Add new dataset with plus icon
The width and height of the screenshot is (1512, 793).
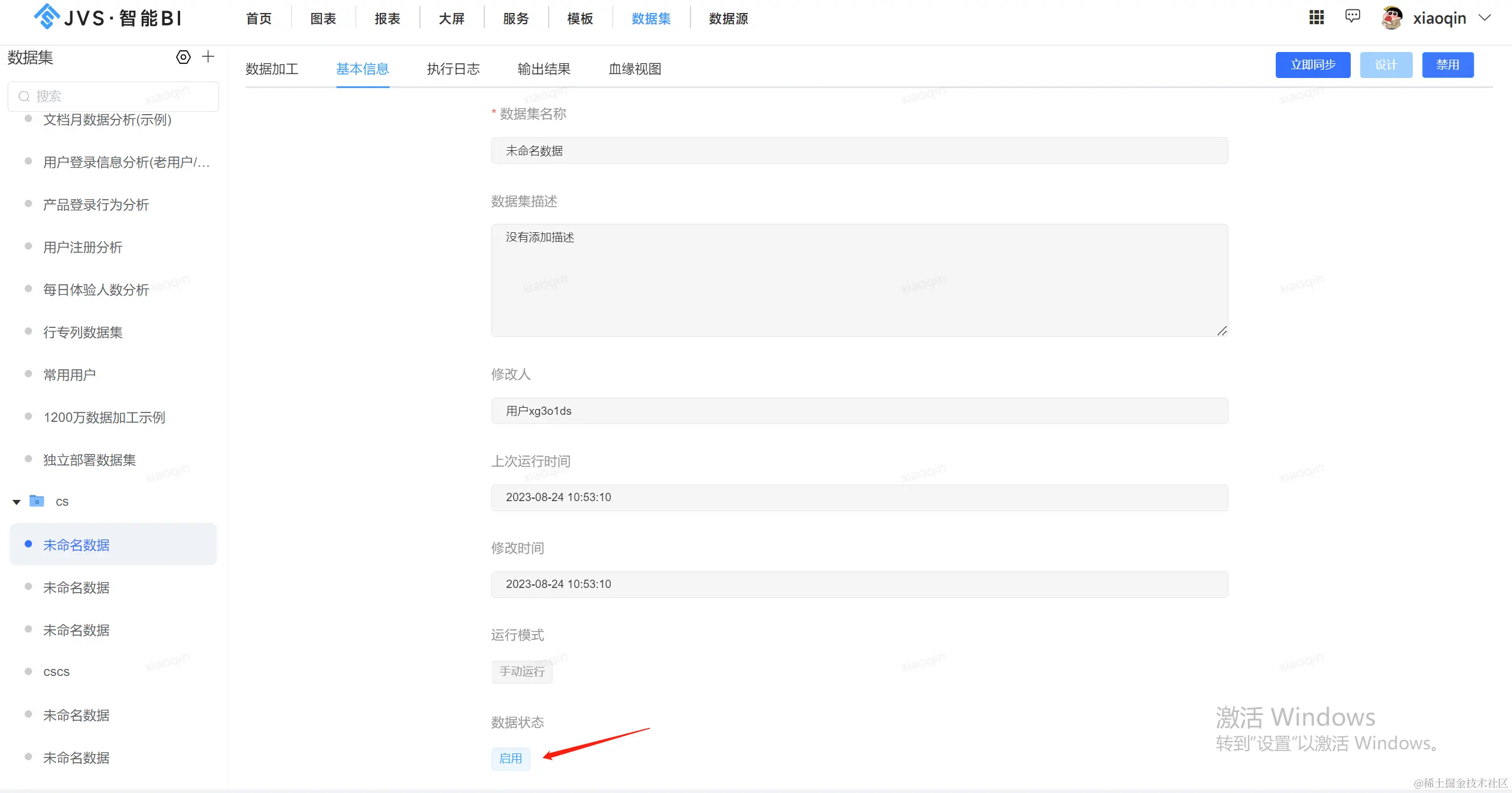click(208, 57)
